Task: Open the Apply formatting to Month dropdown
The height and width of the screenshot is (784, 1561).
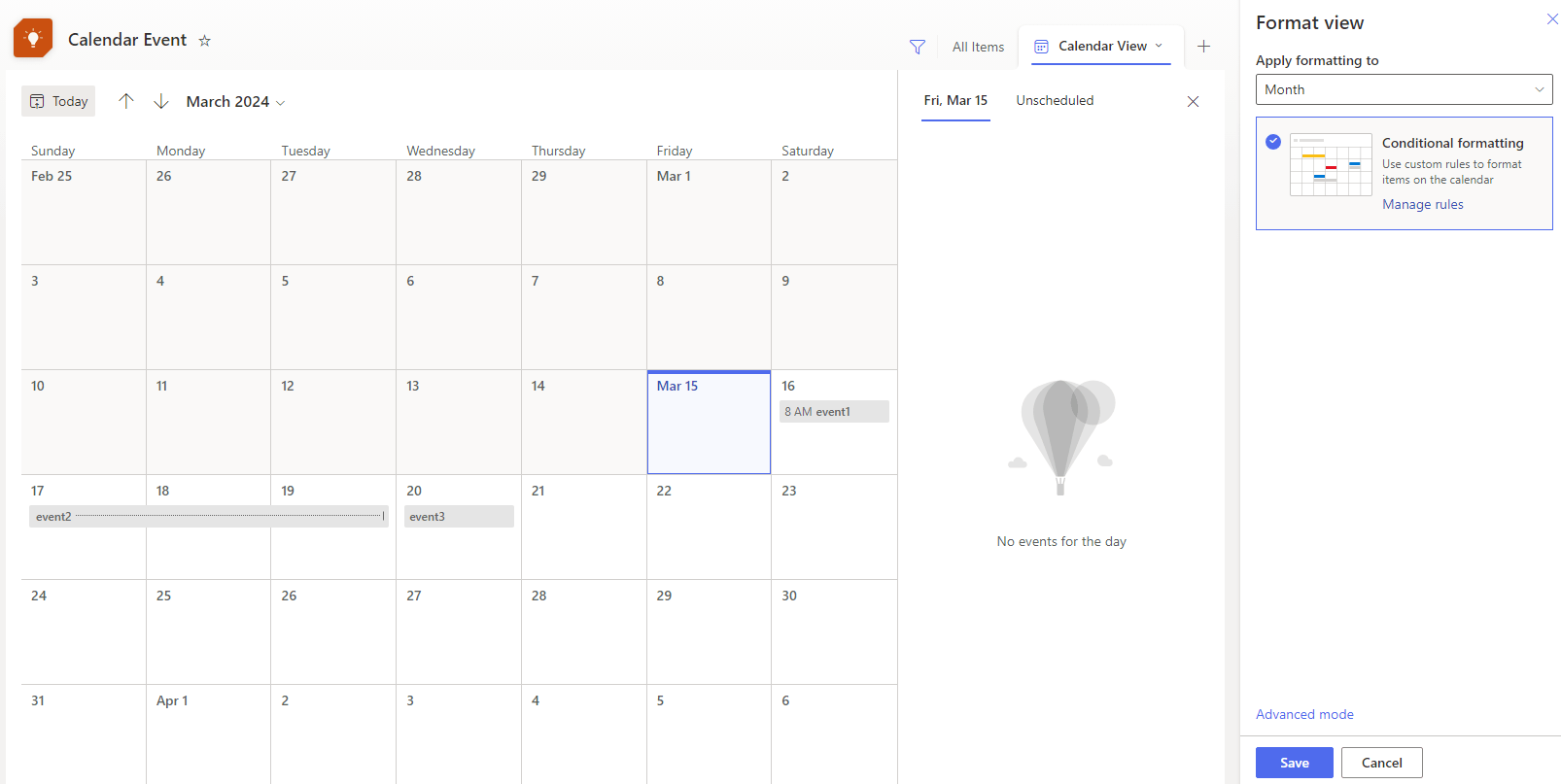Action: click(1404, 89)
